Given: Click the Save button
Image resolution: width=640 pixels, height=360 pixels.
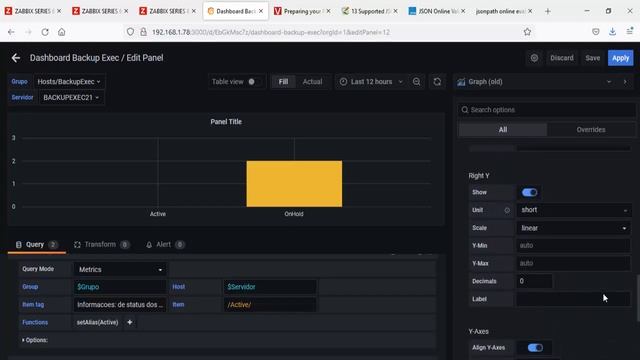Looking at the screenshot, I should coord(593,58).
